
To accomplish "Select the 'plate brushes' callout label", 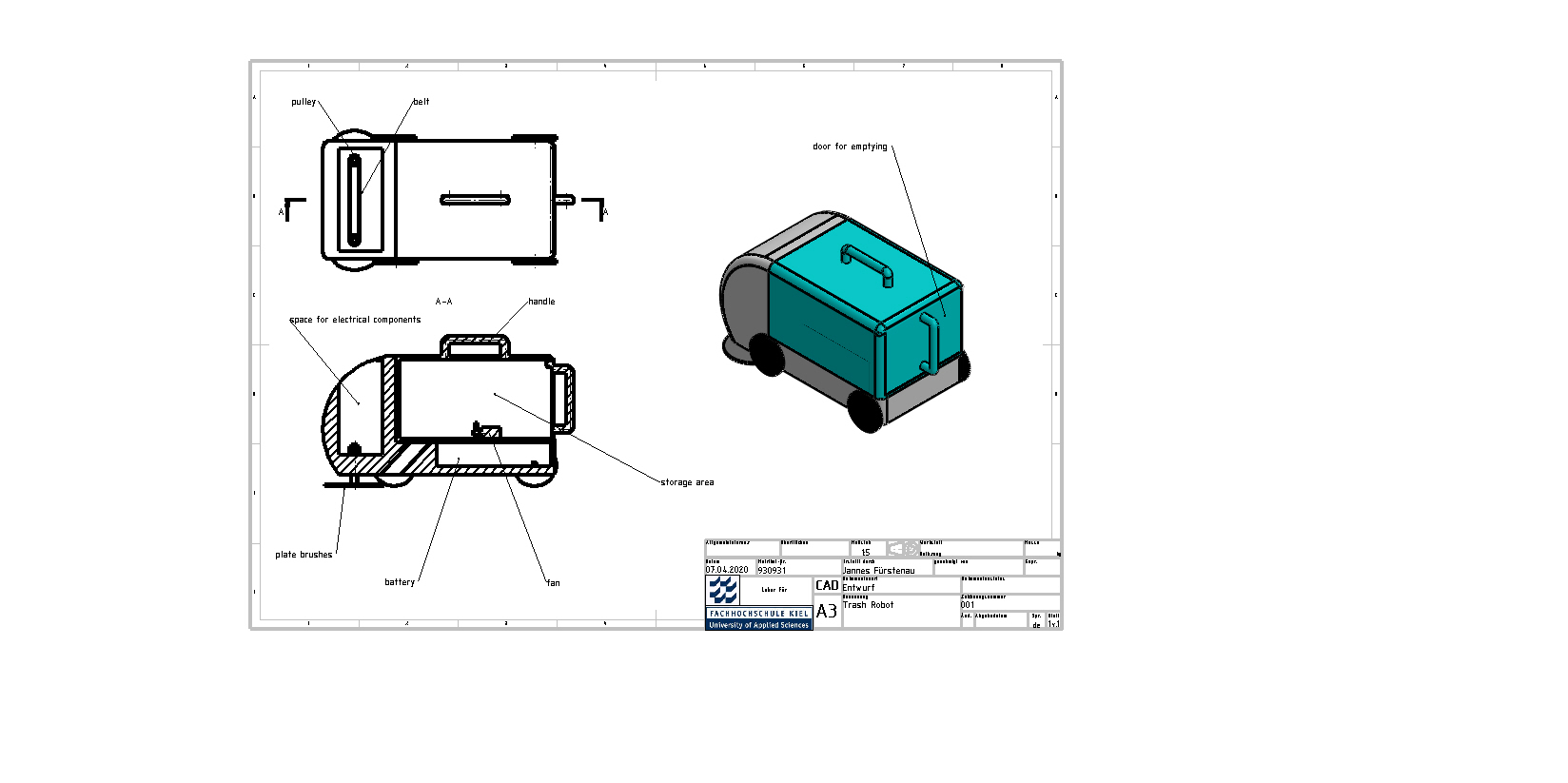I will 304,555.
